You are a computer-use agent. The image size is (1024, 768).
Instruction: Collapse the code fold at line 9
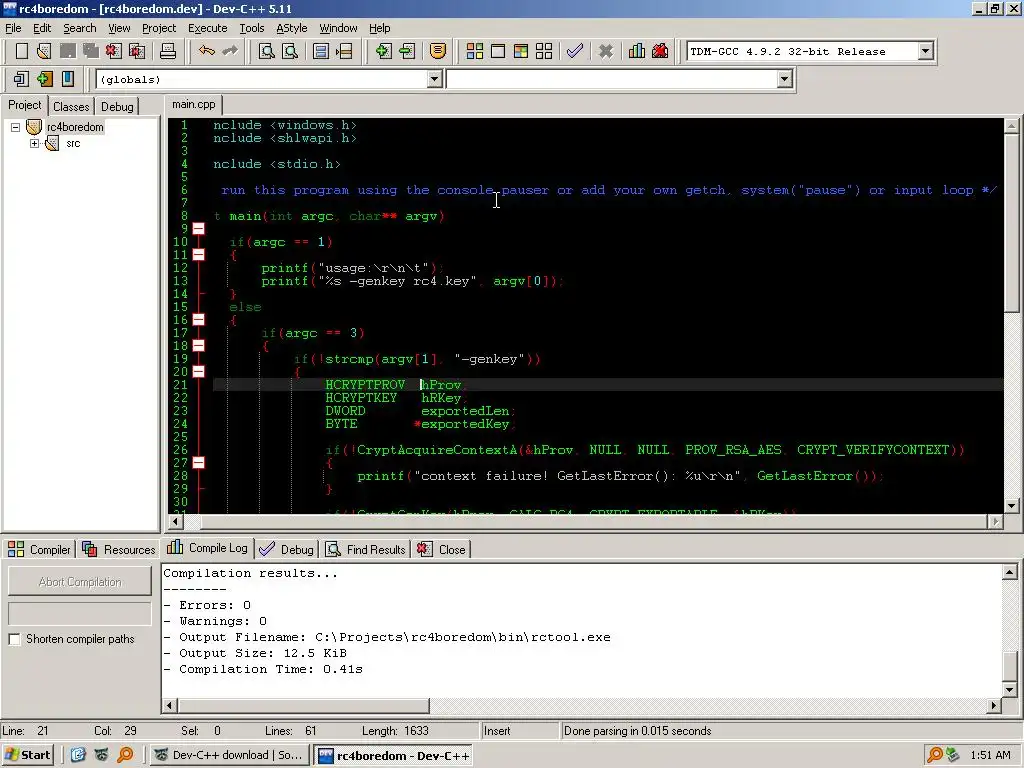point(199,229)
